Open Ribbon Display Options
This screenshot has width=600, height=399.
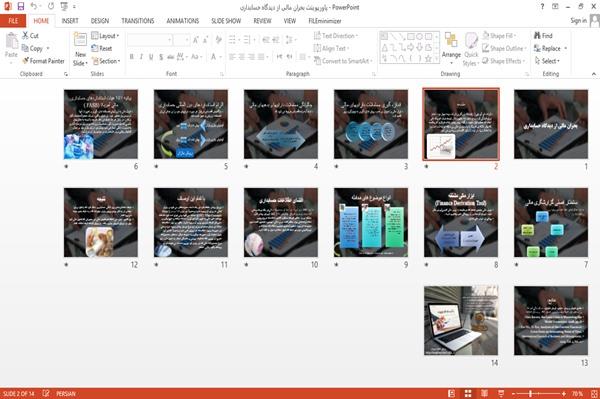point(555,7)
